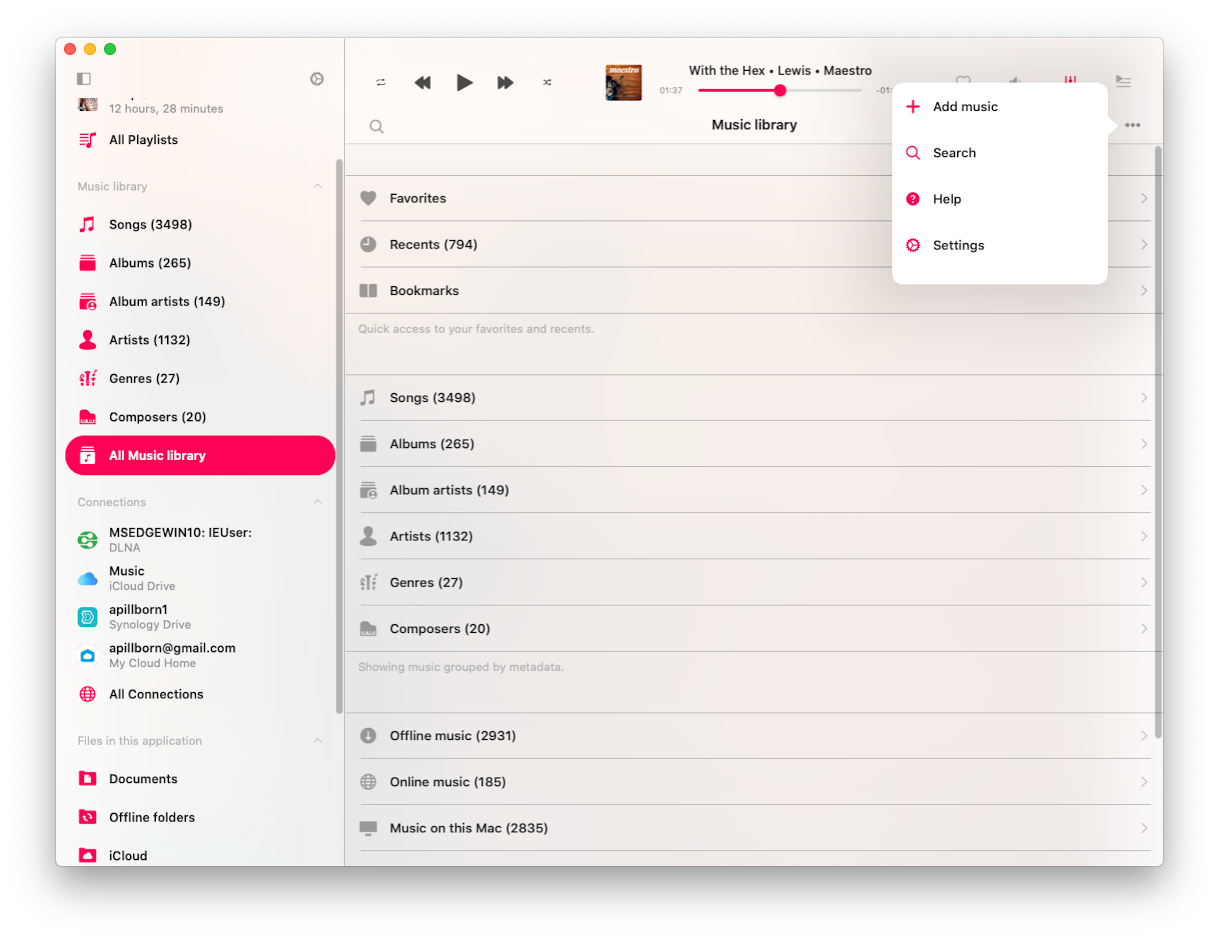The image size is (1219, 940).
Task: Open the Offline folders entry
Action: point(150,817)
